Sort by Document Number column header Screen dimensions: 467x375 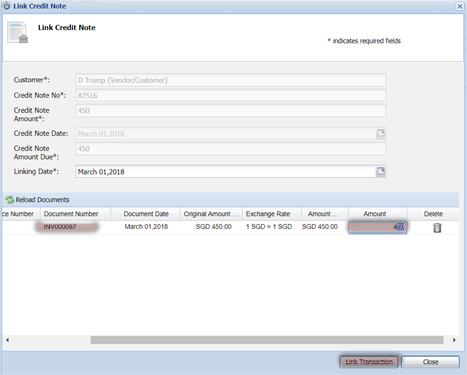point(76,214)
